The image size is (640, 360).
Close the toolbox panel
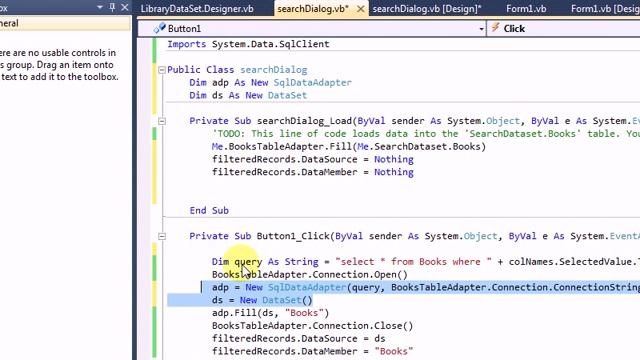click(x=125, y=7)
